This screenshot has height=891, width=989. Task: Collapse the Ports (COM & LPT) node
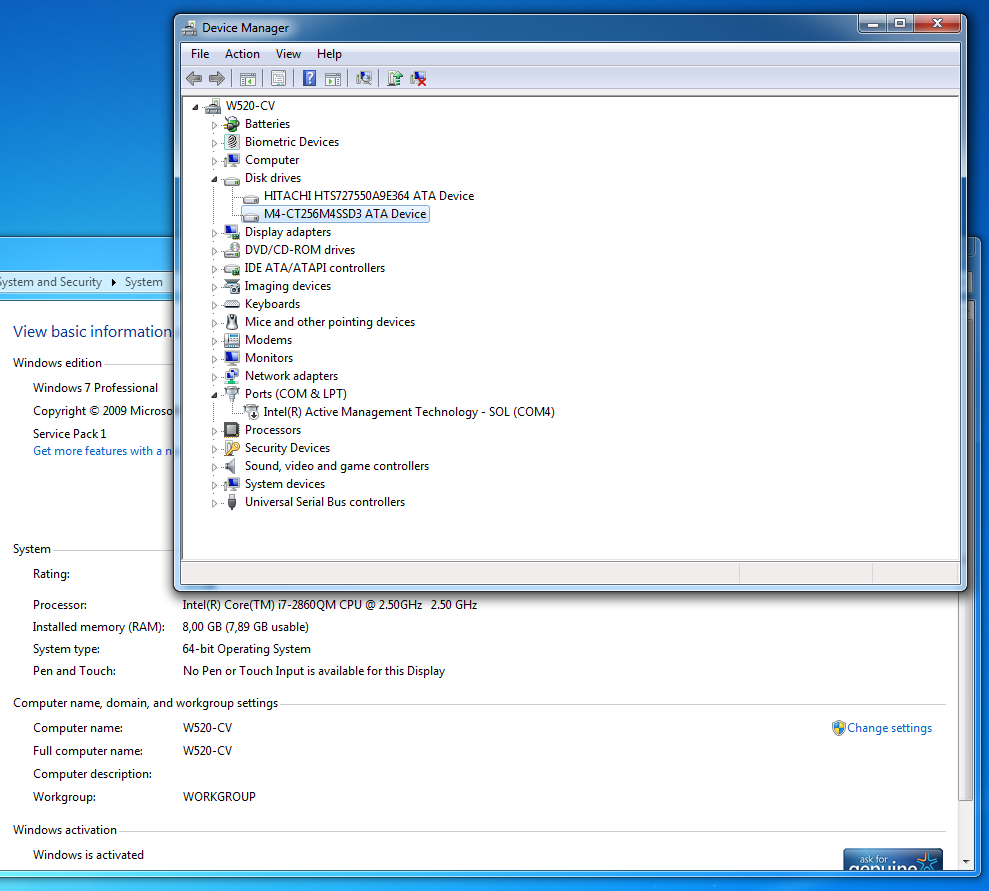(x=214, y=395)
